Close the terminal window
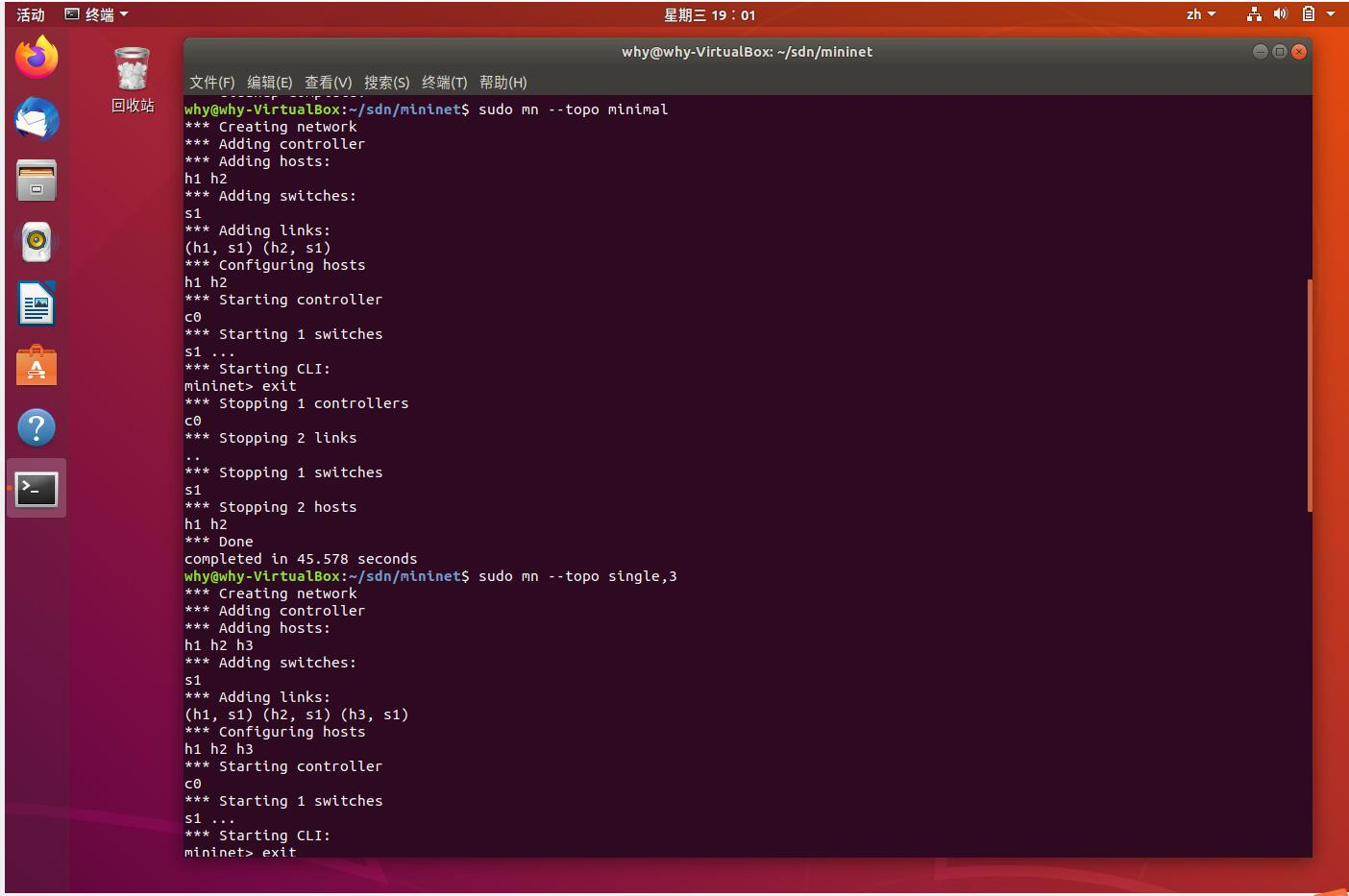Image resolution: width=1349 pixels, height=896 pixels. (x=1299, y=52)
